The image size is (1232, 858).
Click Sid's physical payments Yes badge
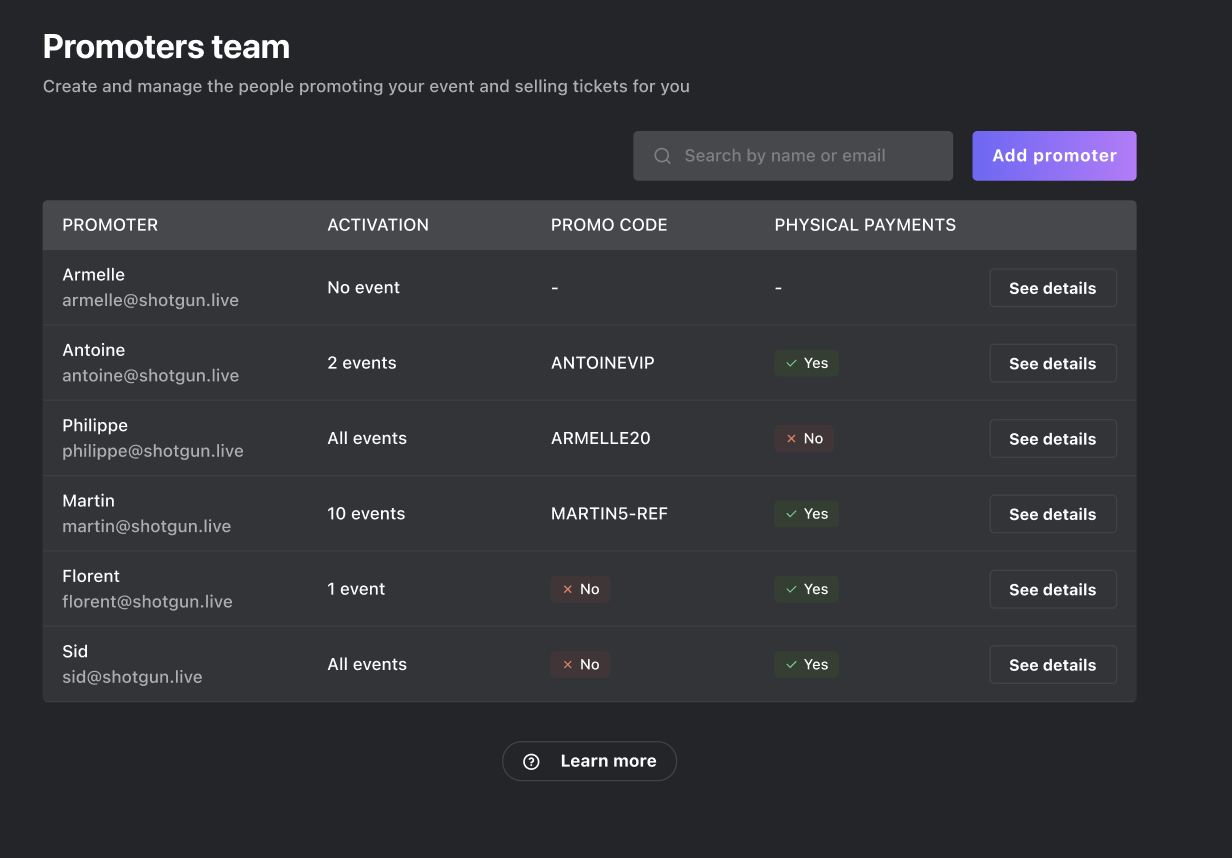pos(806,664)
